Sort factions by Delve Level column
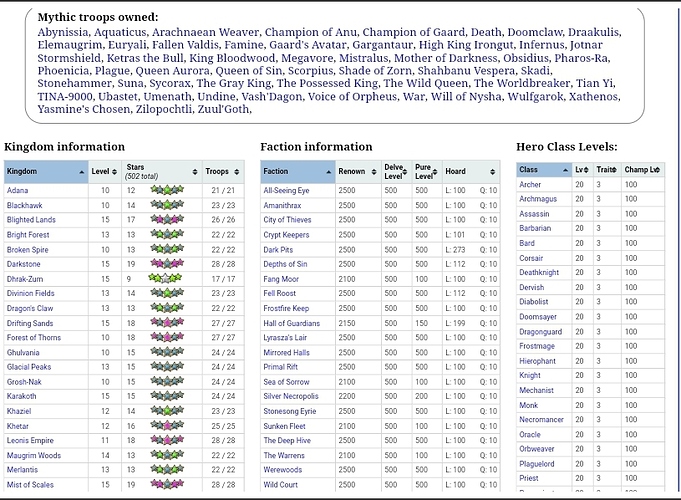This screenshot has height=500, width=681. point(396,172)
